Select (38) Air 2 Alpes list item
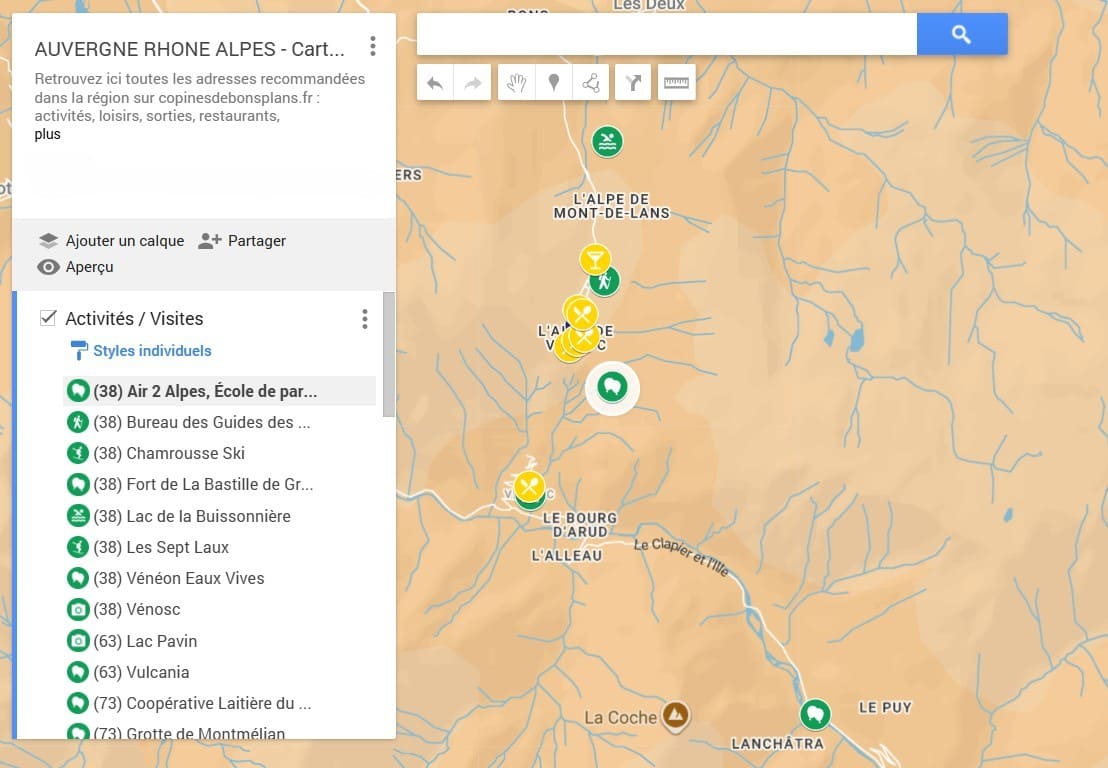Image resolution: width=1108 pixels, height=768 pixels. click(x=220, y=391)
